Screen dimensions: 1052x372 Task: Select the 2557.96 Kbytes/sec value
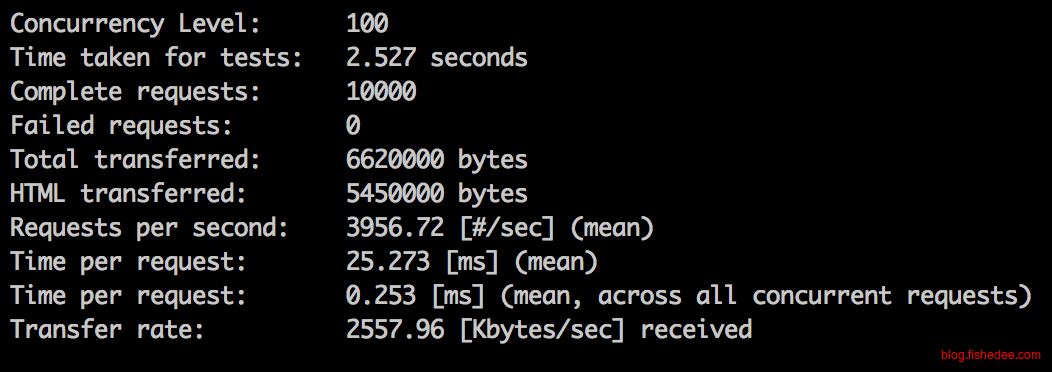click(x=486, y=330)
